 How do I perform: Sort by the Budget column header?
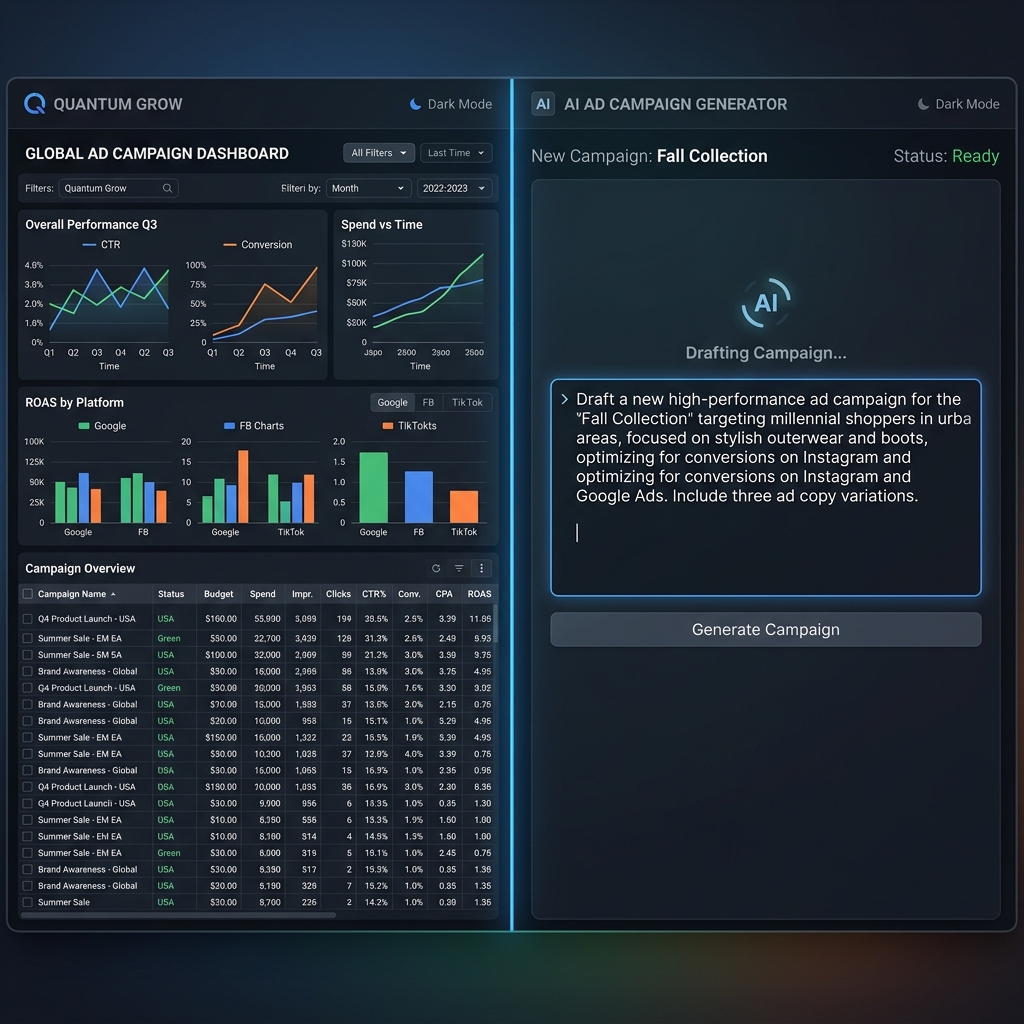pyautogui.click(x=218, y=594)
